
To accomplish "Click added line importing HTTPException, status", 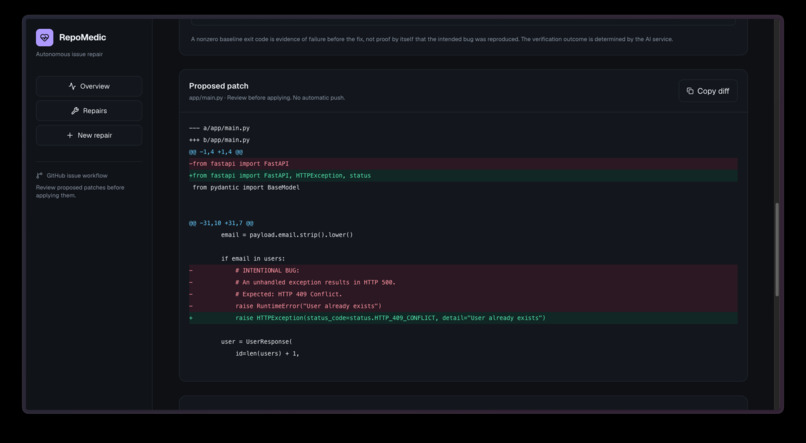I will [x=463, y=176].
